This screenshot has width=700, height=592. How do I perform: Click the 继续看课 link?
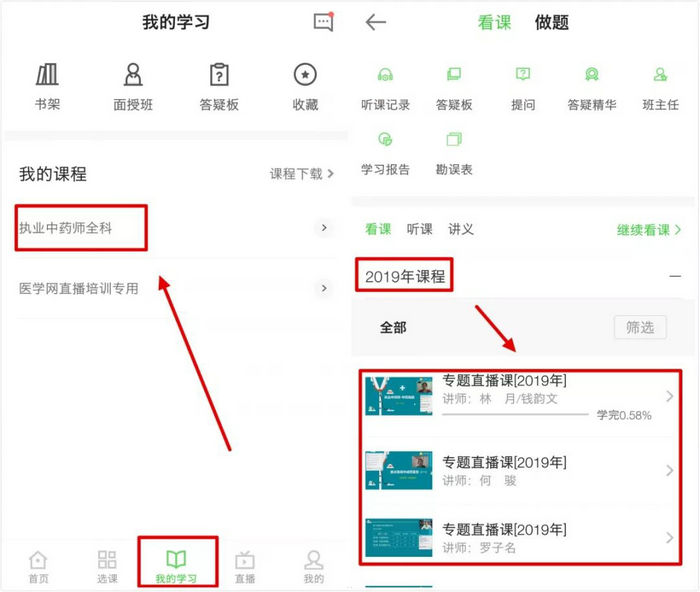[649, 230]
